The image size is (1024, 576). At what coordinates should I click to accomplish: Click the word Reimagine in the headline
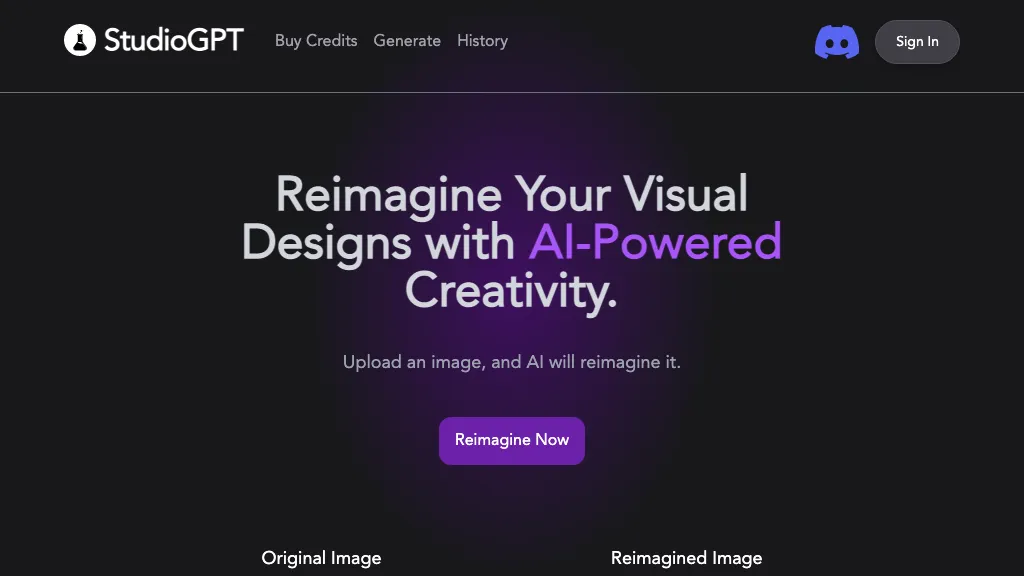click(388, 194)
